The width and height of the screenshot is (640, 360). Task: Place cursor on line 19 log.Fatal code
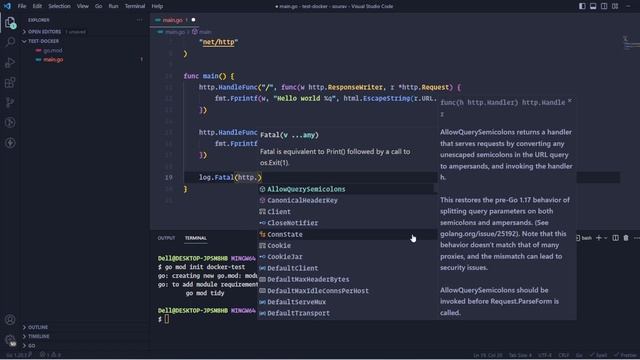click(230, 177)
